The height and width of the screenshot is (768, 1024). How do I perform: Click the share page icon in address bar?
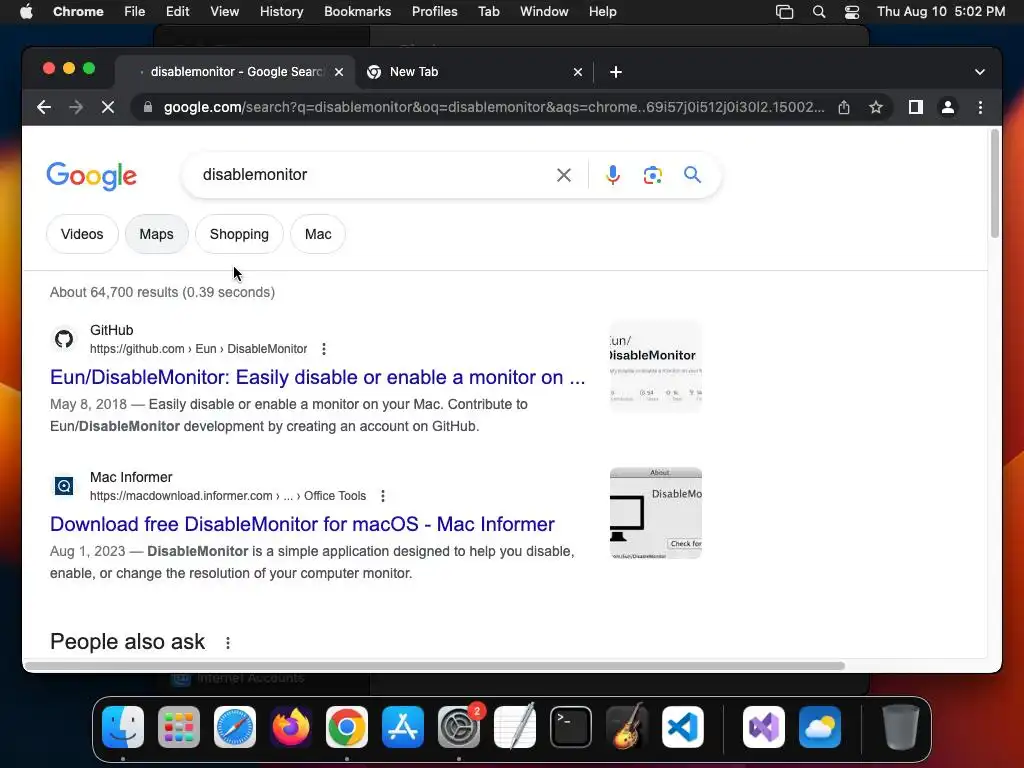(844, 107)
